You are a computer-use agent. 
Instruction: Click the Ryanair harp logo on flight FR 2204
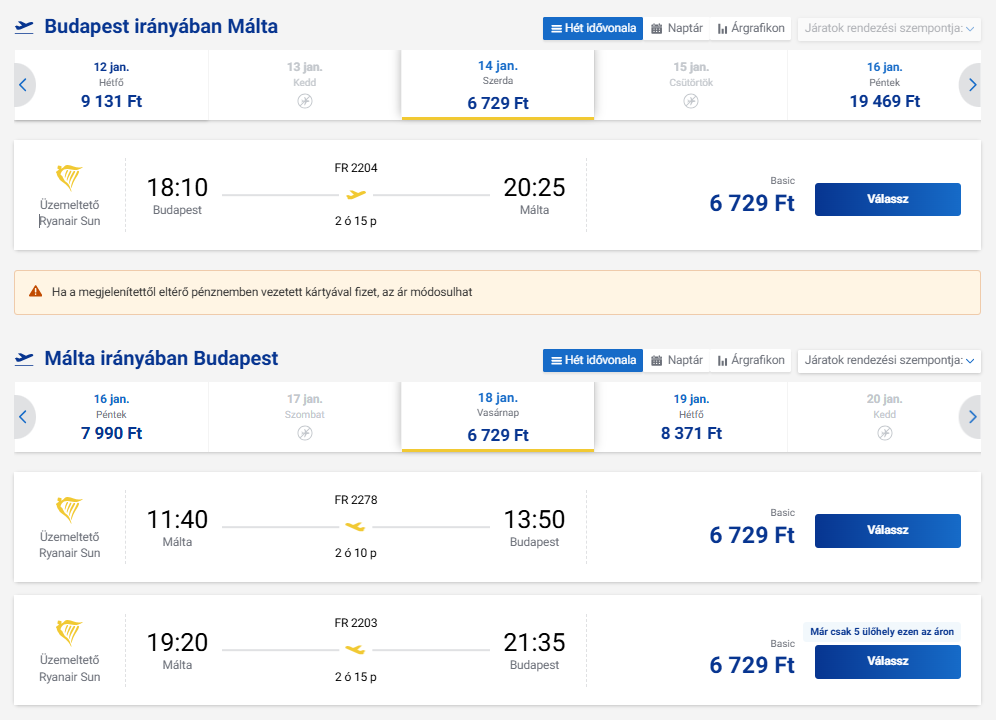point(69,178)
